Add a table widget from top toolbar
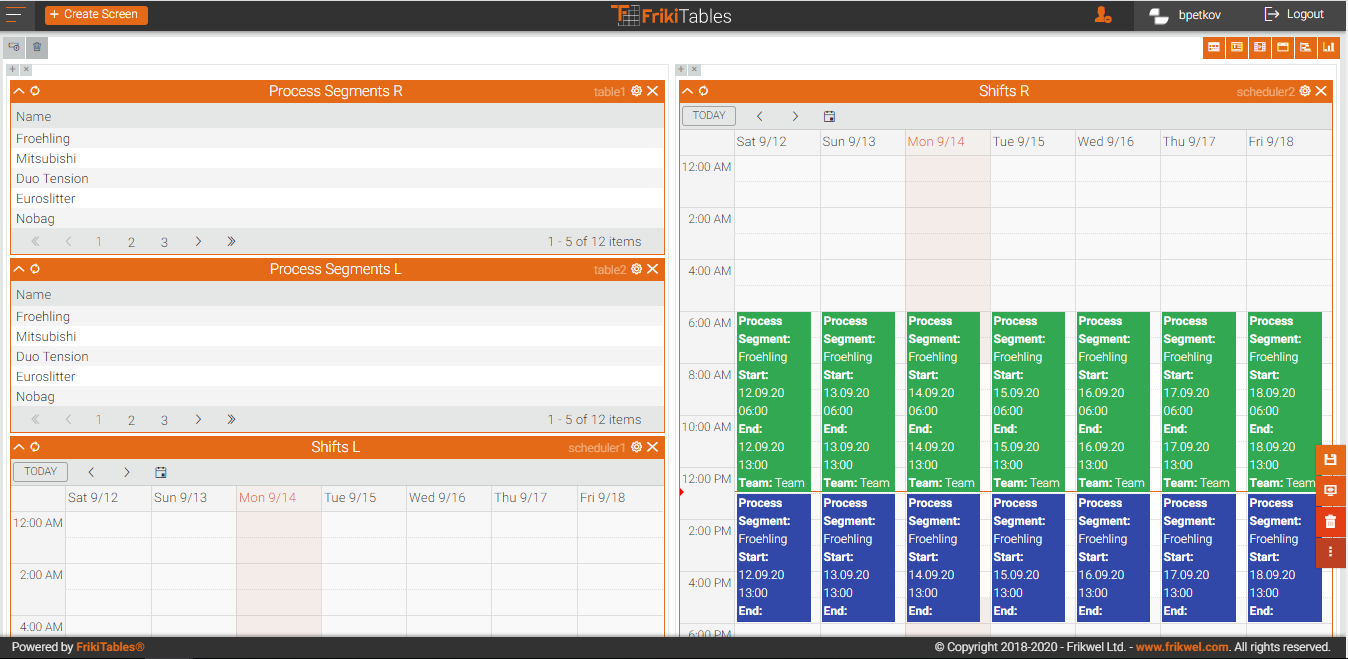Screen dimensions: 1348x659 coord(1213,47)
